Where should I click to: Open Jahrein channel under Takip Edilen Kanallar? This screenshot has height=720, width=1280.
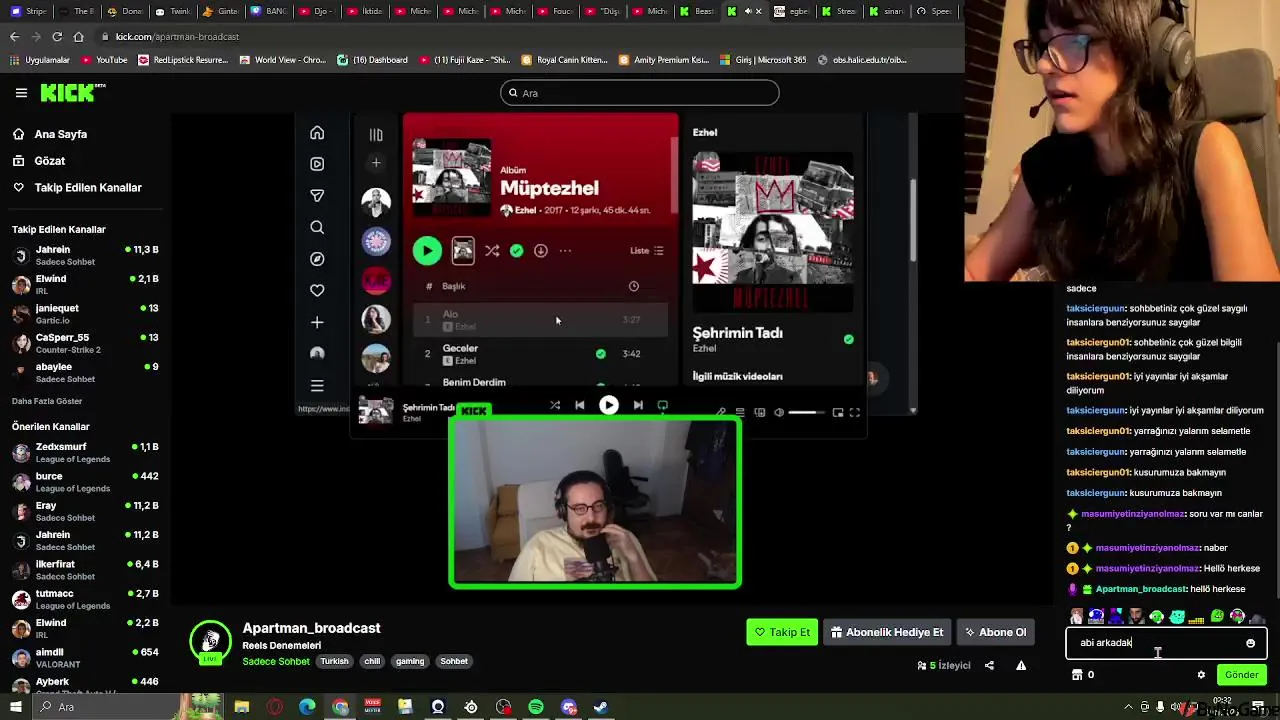pyautogui.click(x=84, y=255)
